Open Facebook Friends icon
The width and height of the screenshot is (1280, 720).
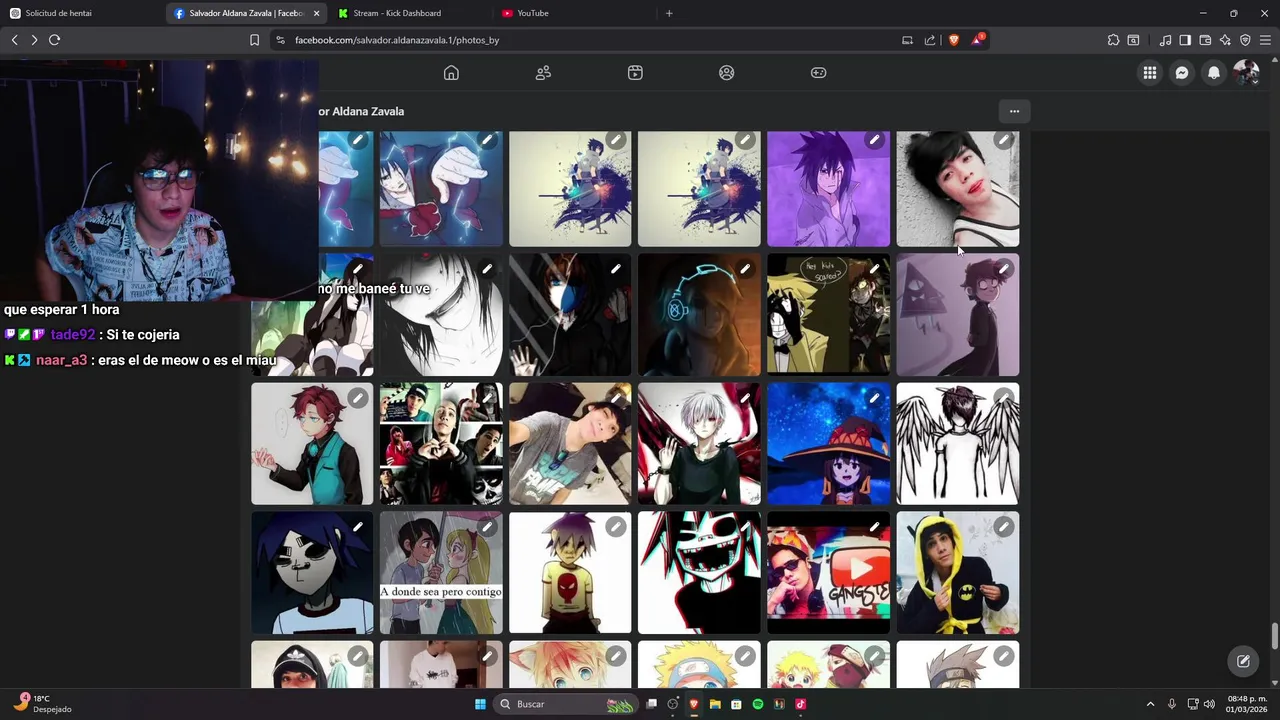pos(543,73)
